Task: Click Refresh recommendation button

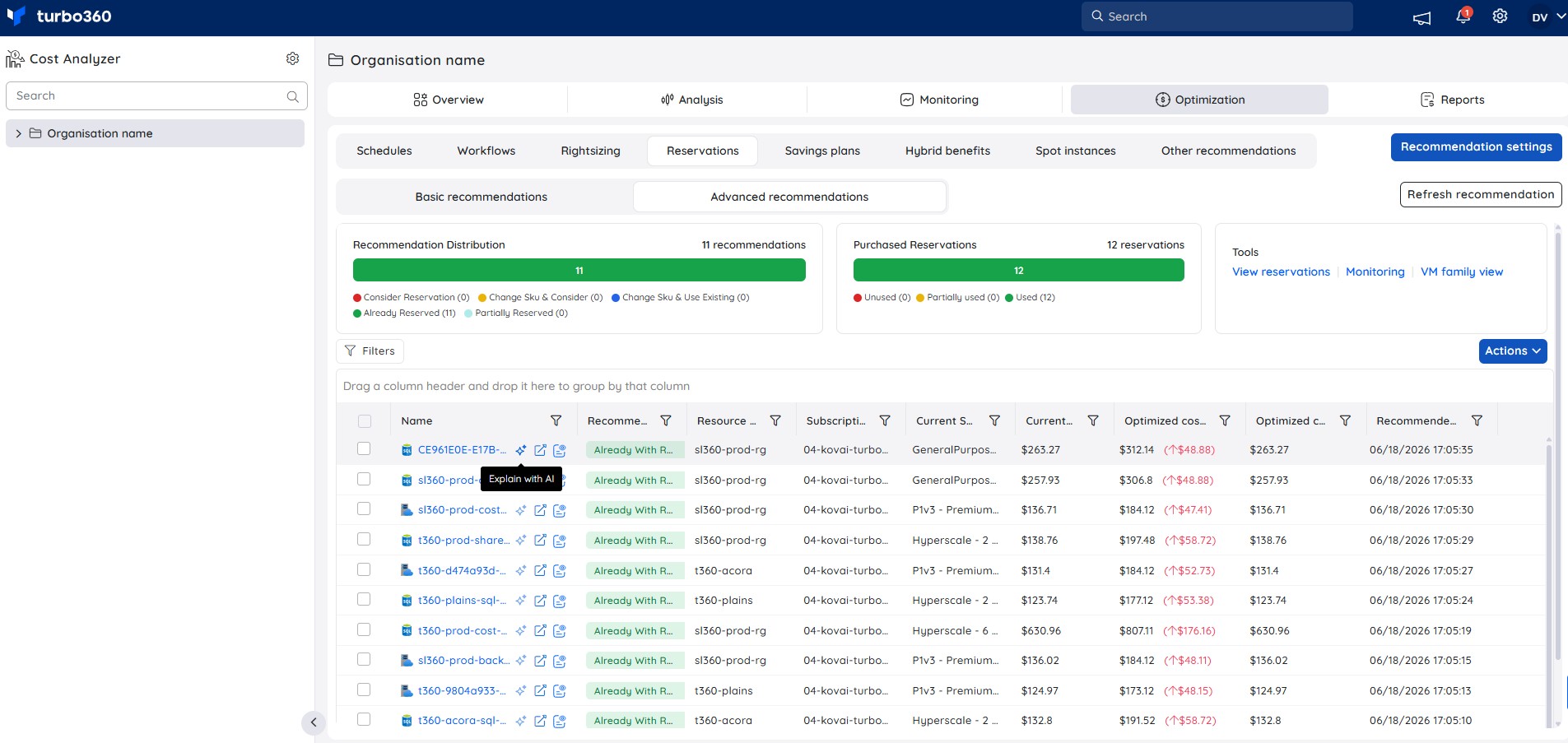Action: [1481, 194]
